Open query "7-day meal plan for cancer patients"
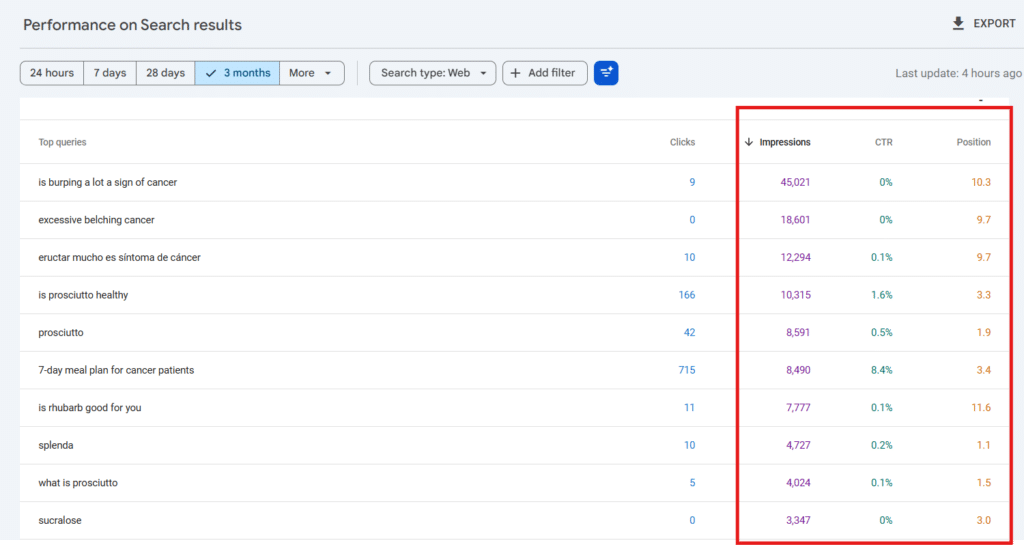The width and height of the screenshot is (1024, 545). [x=116, y=370]
